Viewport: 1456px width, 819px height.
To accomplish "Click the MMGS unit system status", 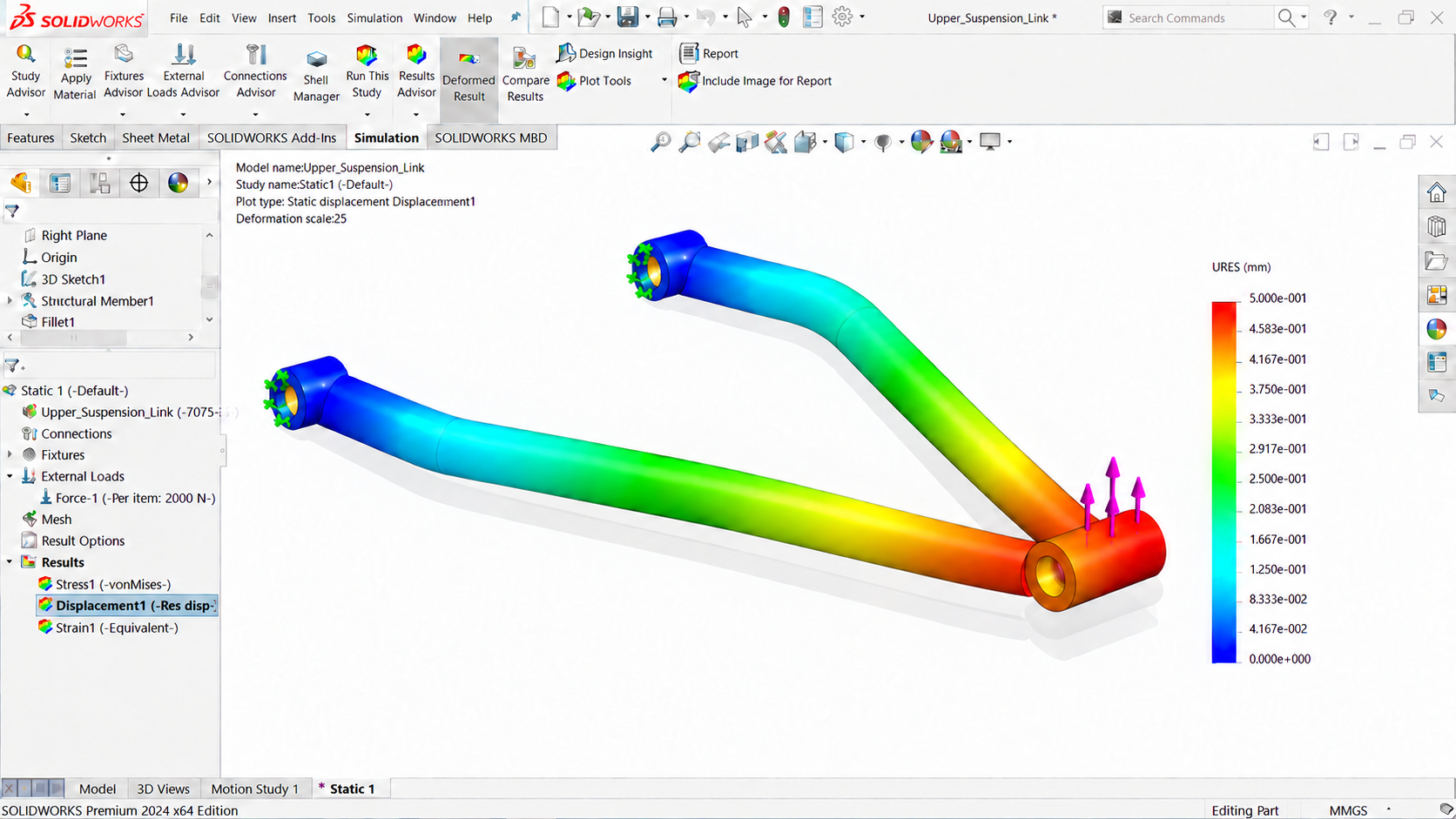I will (1348, 810).
